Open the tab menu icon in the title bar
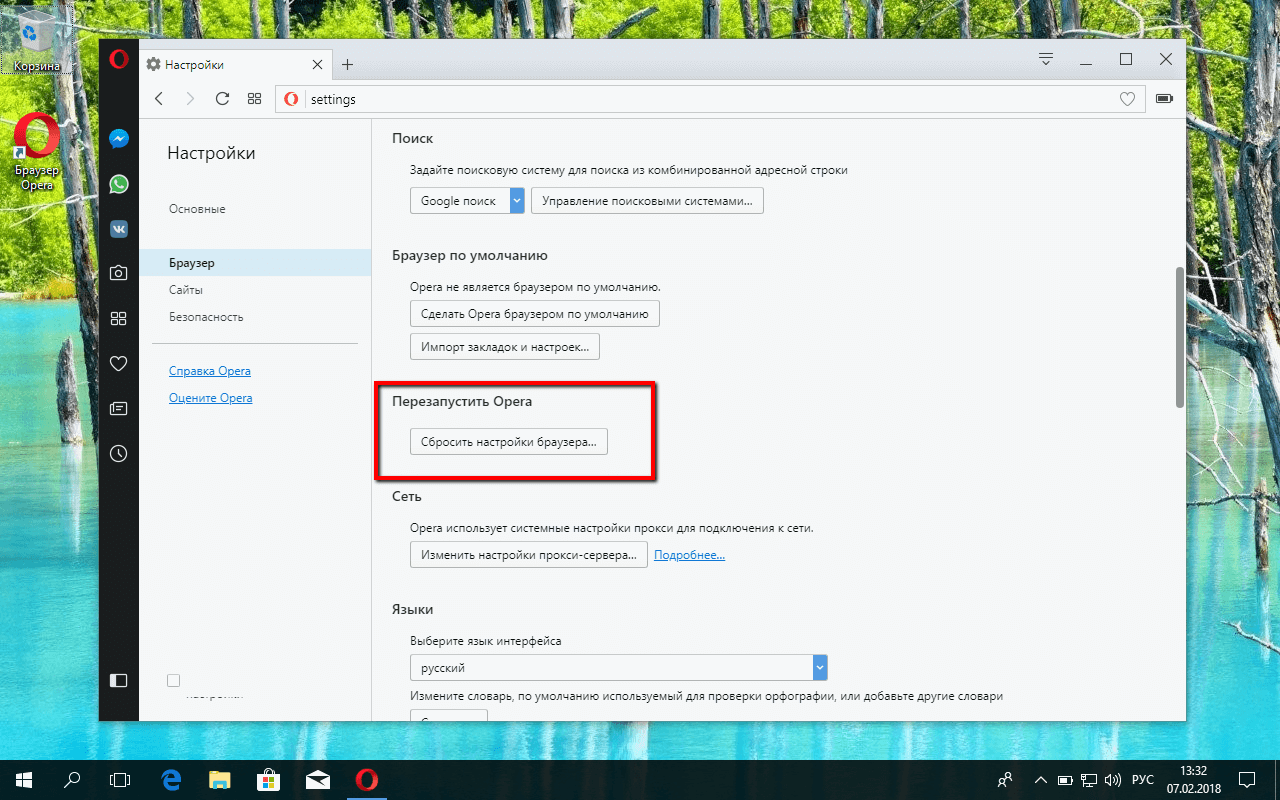 [x=1046, y=59]
